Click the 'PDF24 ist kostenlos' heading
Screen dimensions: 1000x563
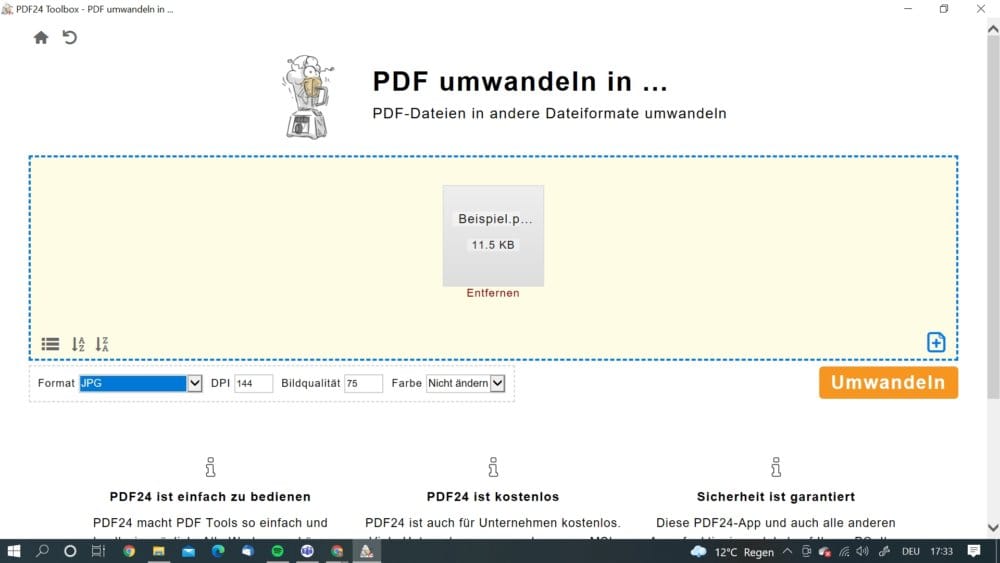click(x=493, y=497)
